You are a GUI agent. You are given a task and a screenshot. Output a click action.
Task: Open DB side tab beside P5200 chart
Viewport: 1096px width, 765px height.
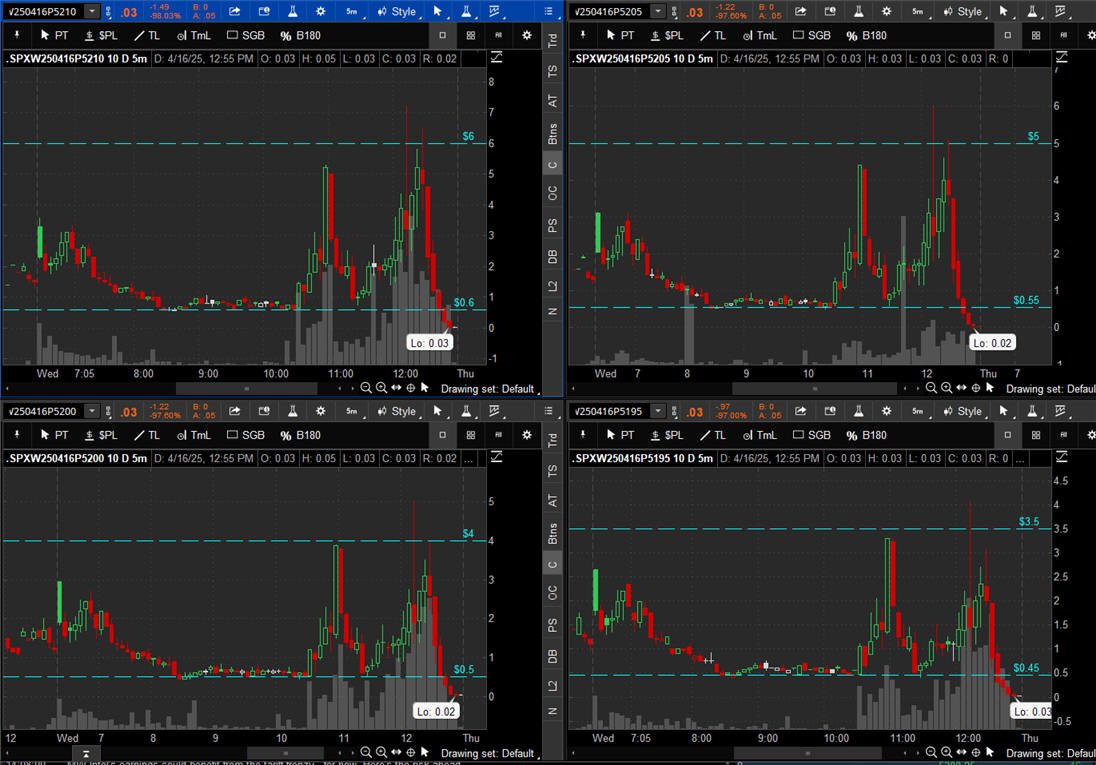552,656
